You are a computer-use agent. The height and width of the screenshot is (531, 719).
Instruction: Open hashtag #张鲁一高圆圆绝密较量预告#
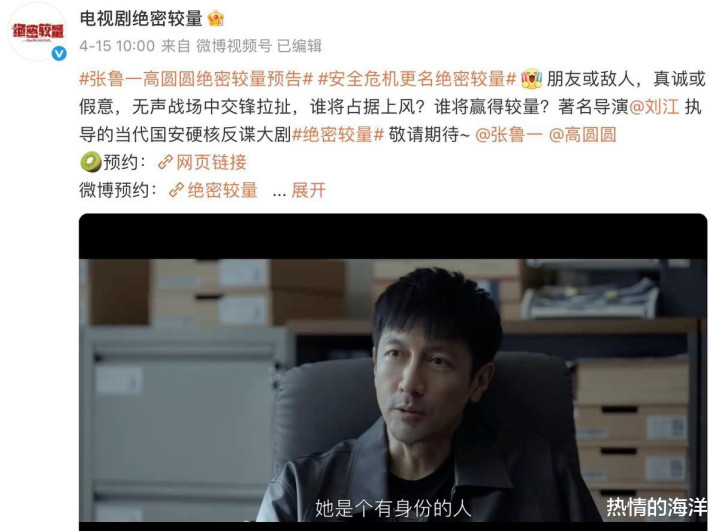pyautogui.click(x=196, y=79)
